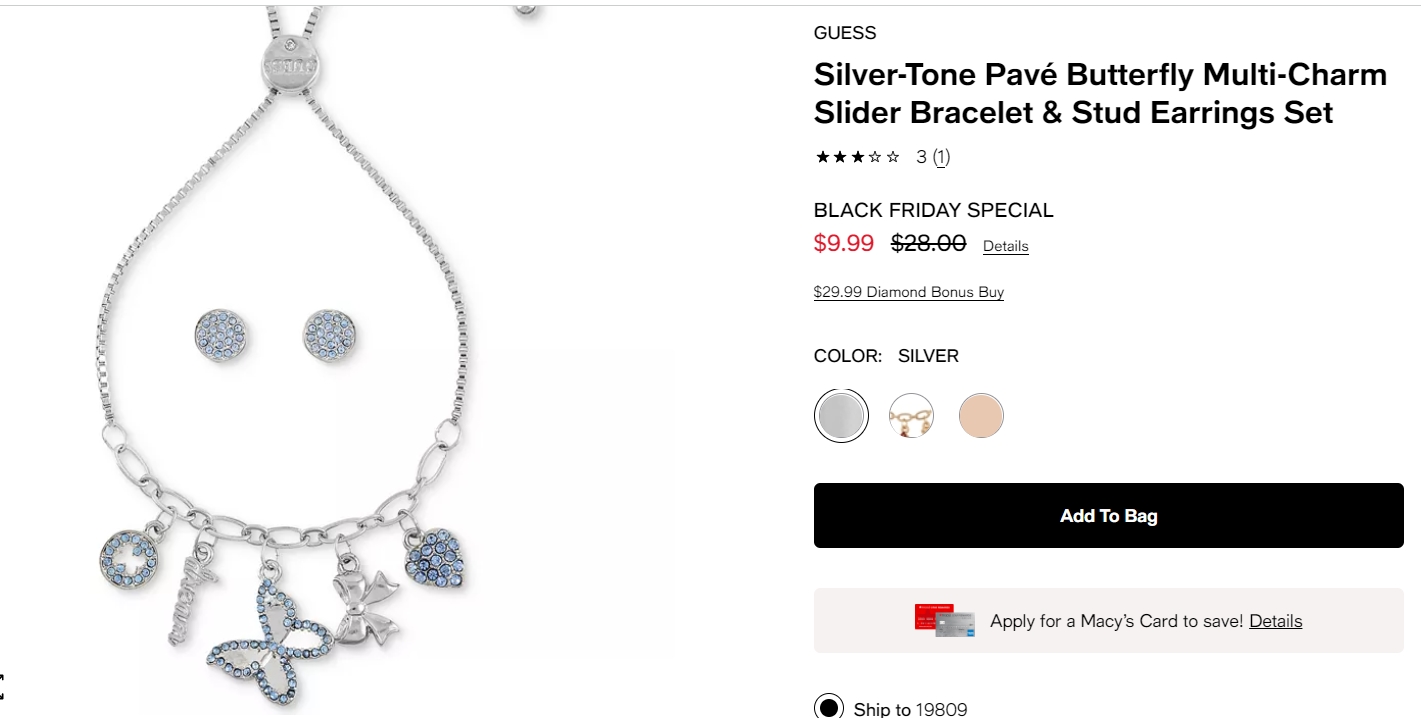Click the Apply for a Macy's Card banner

click(x=1108, y=620)
